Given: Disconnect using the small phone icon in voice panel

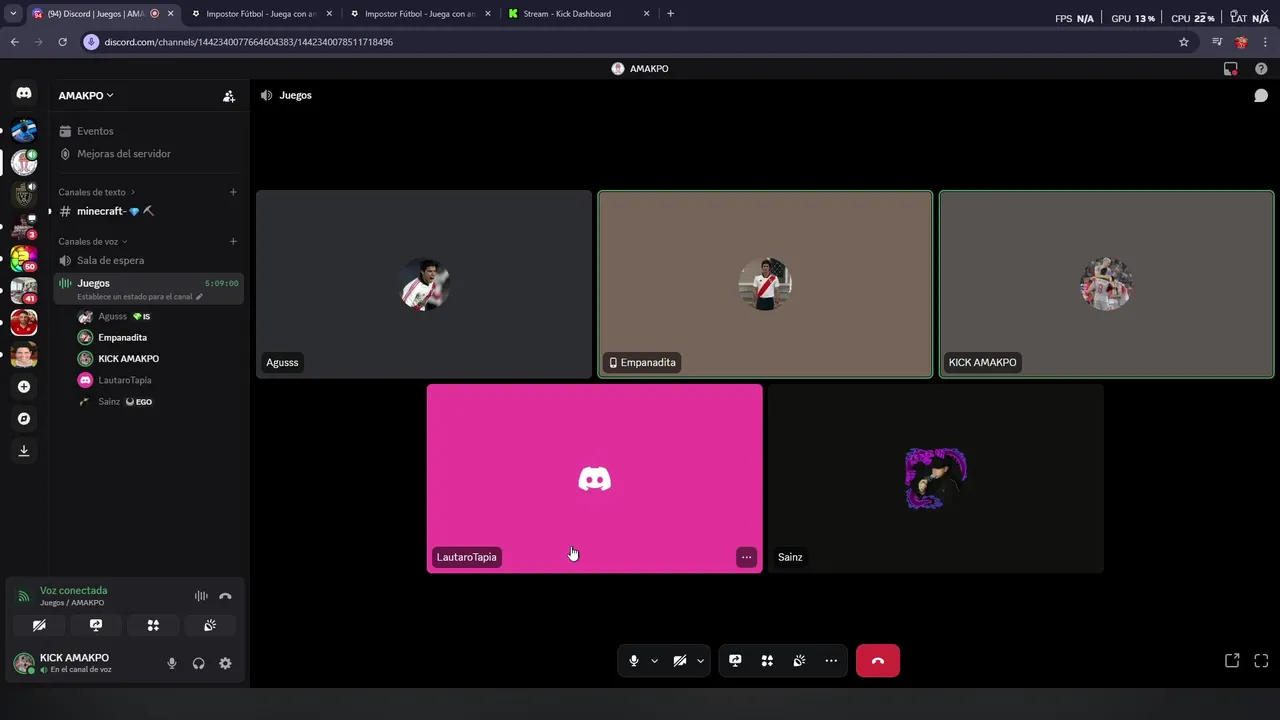Looking at the screenshot, I should [x=225, y=596].
